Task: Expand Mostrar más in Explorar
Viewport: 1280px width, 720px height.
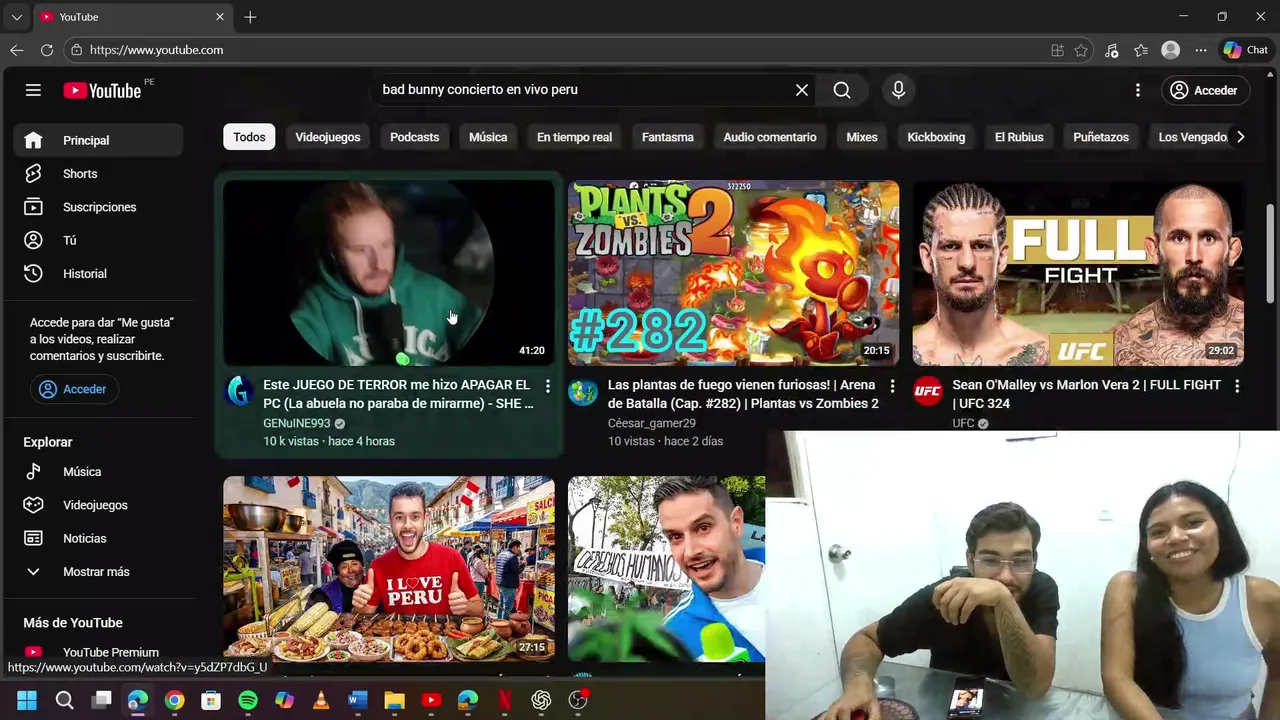Action: (x=98, y=571)
